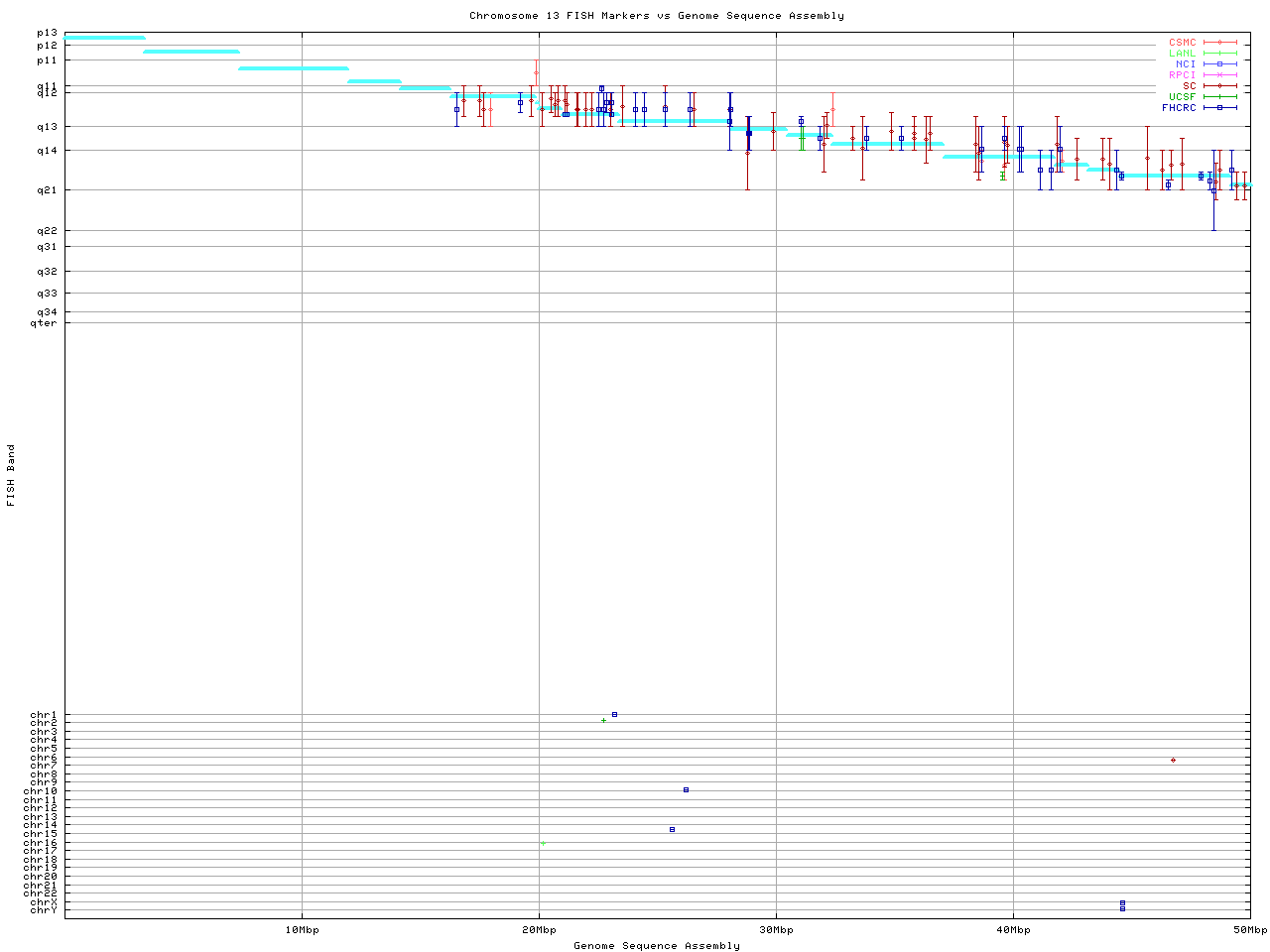Viewport: 1270px width, 952px height.
Task: Click the RPCI magenta cross symbol in the legend
Action: click(x=1219, y=75)
